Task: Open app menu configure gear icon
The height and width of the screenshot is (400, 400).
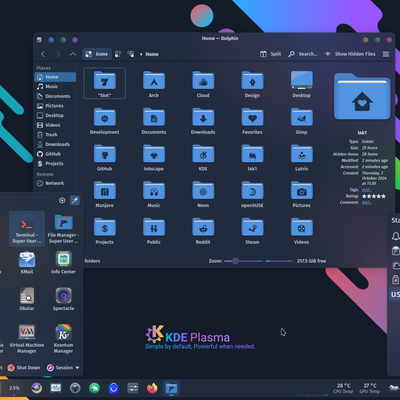Action: pyautogui.click(x=62, y=200)
